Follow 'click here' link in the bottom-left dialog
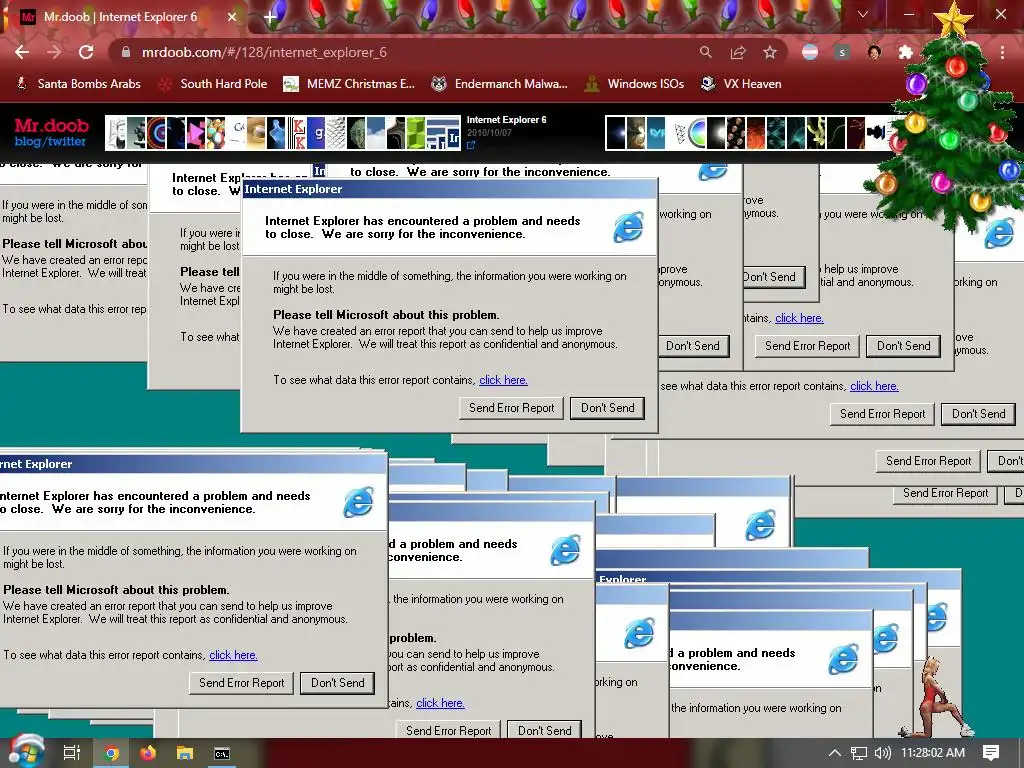The height and width of the screenshot is (768, 1024). (x=233, y=655)
